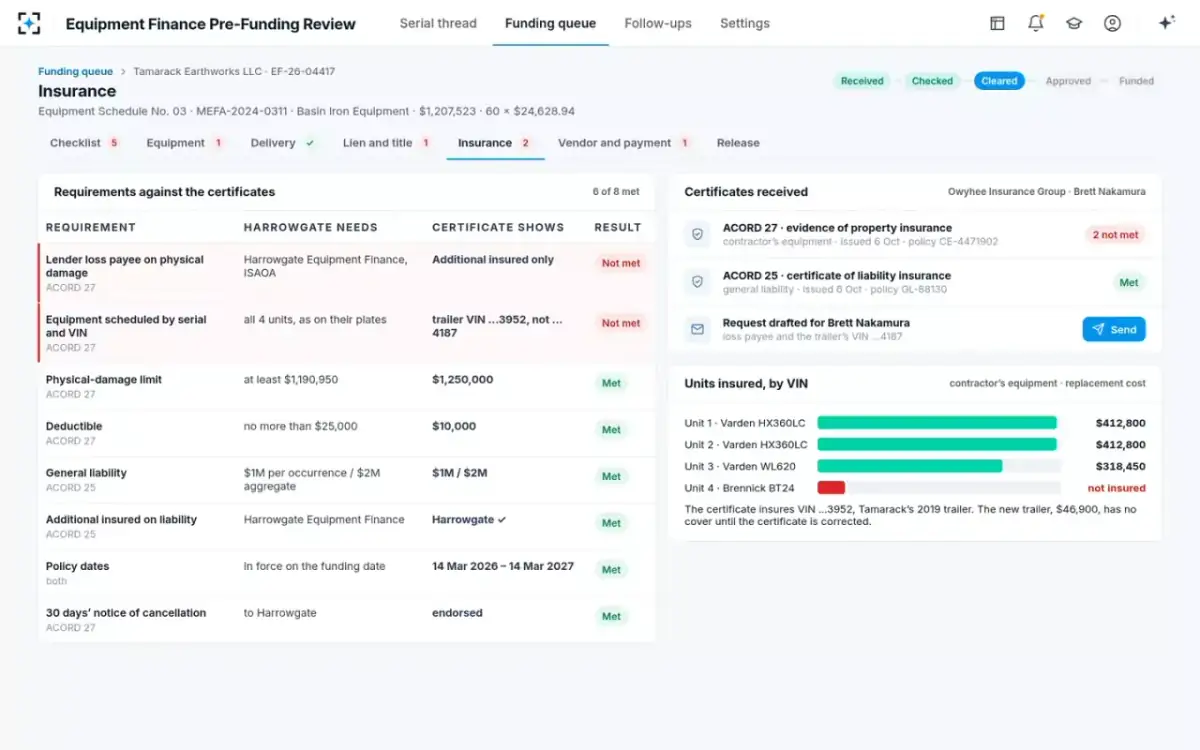Open the layout panel icon
This screenshot has width=1200, height=750.
(997, 23)
